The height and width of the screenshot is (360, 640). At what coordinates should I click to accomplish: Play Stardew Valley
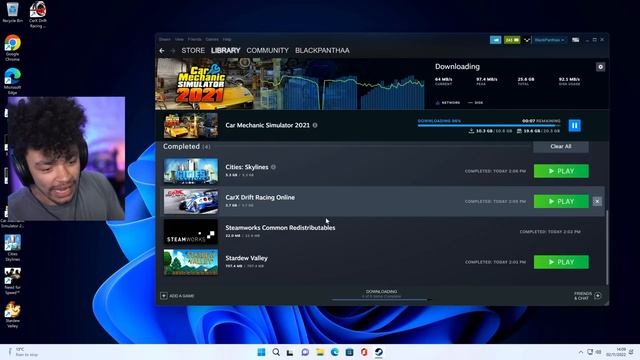coord(561,262)
